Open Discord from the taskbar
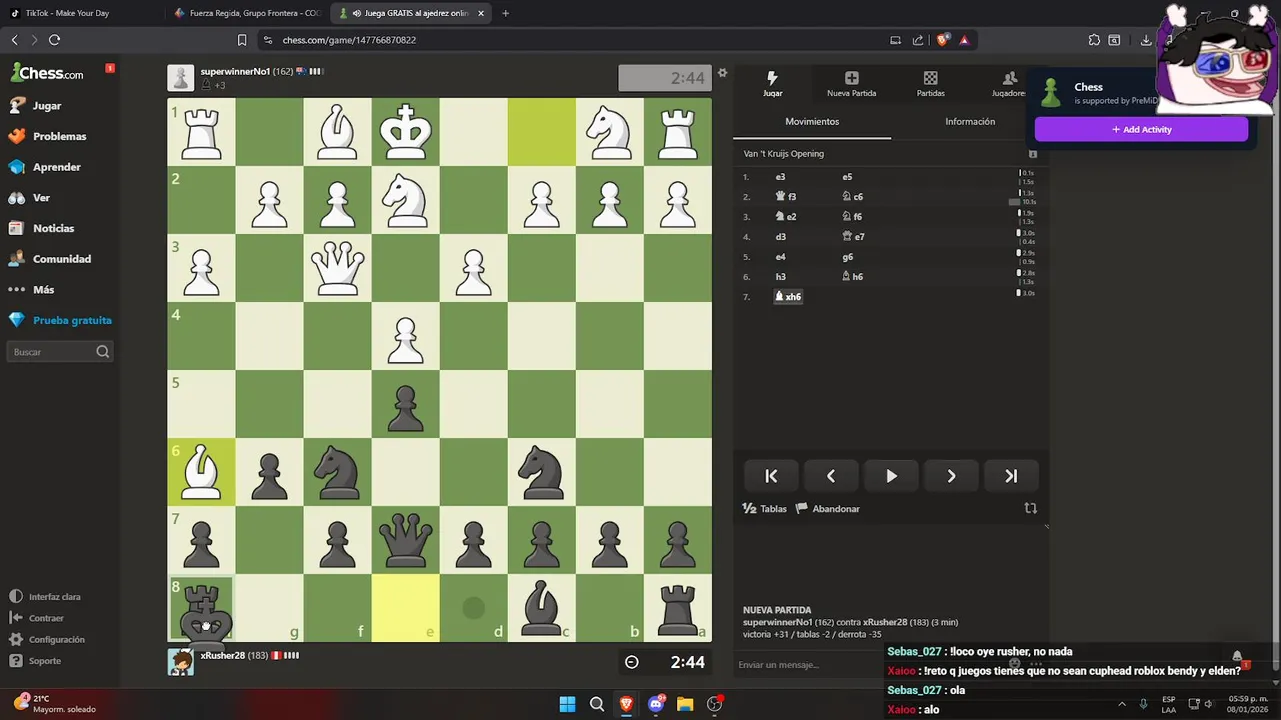Screen dimensions: 1281x720 (x=656, y=704)
